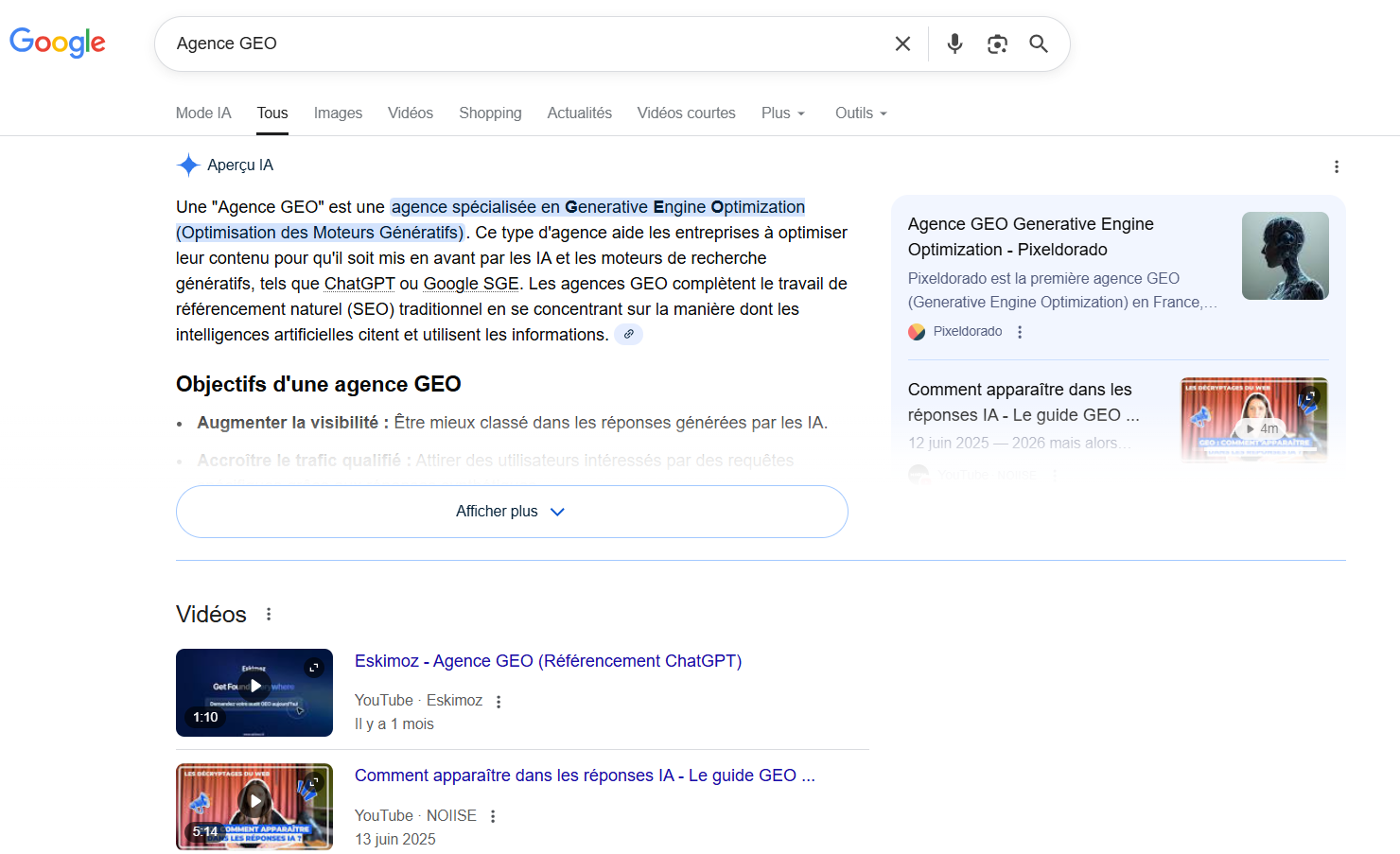Click the Vidéos section heading
This screenshot has width=1400, height=854.
coord(211,614)
